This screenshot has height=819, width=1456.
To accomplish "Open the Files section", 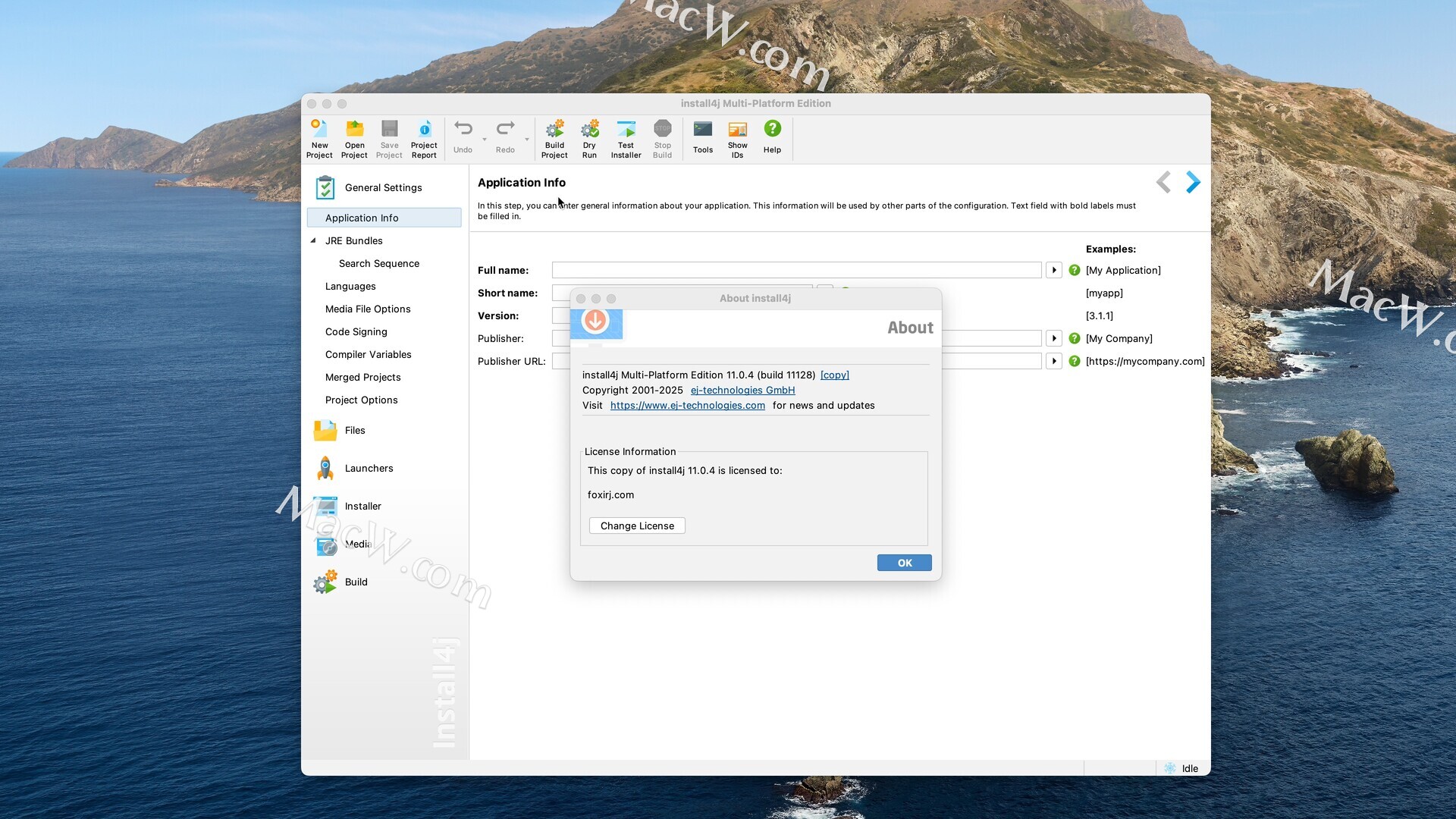I will click(x=355, y=430).
